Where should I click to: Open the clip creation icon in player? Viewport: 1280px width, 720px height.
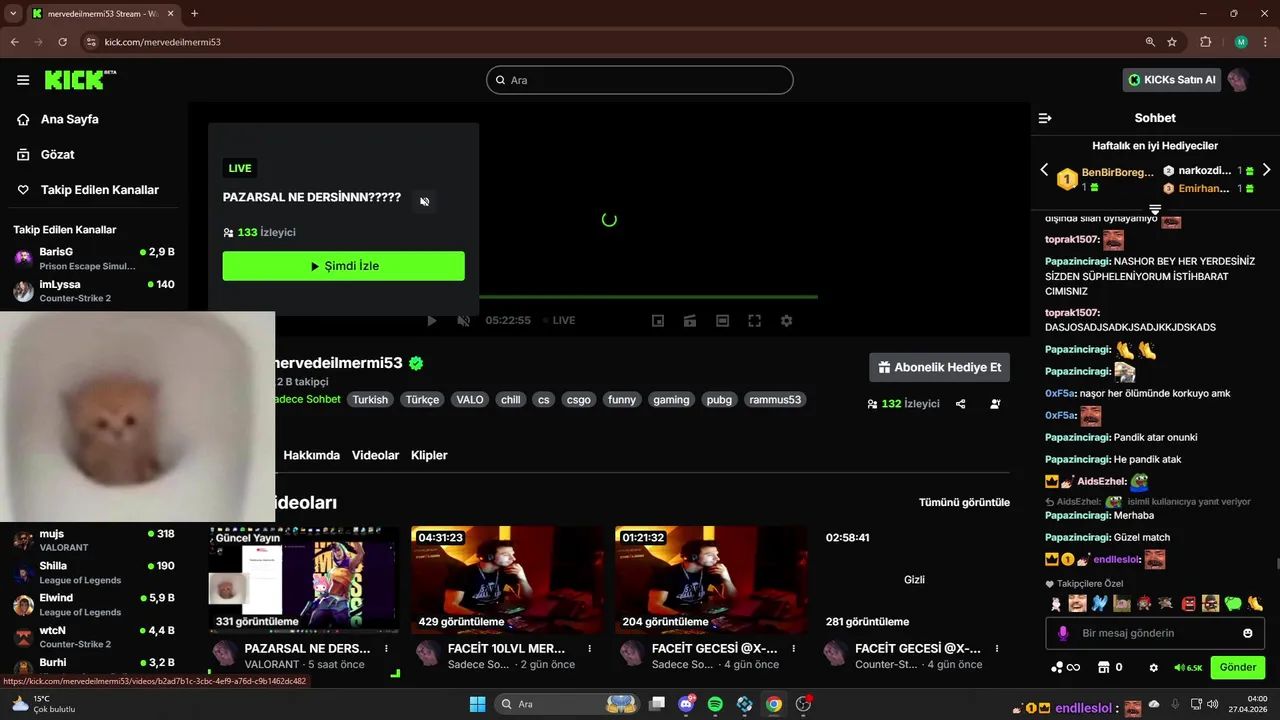pyautogui.click(x=690, y=320)
